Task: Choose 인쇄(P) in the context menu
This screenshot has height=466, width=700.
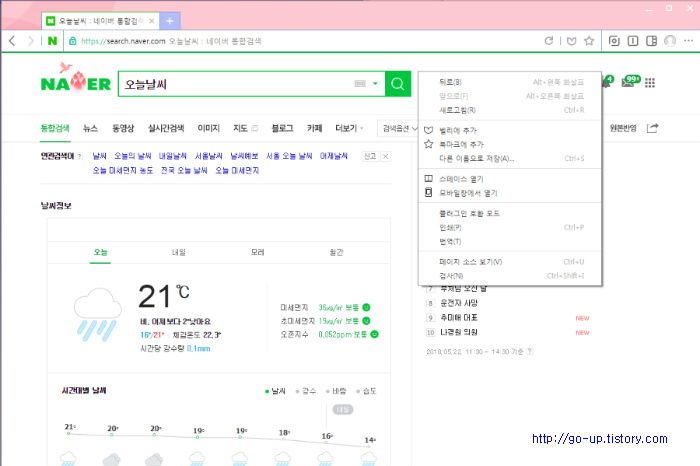Action: [x=510, y=227]
